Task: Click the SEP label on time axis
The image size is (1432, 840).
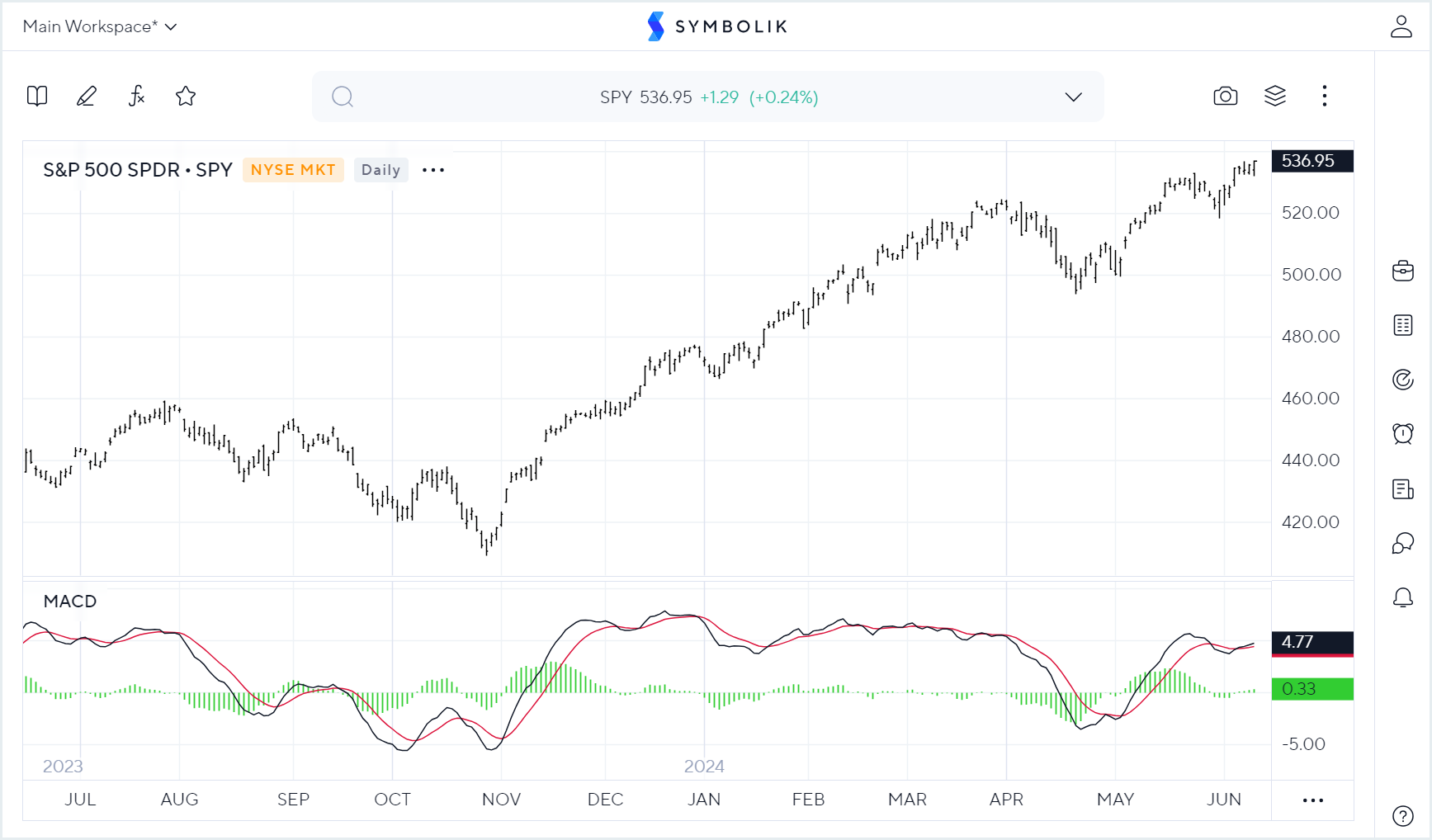Action: click(x=293, y=800)
